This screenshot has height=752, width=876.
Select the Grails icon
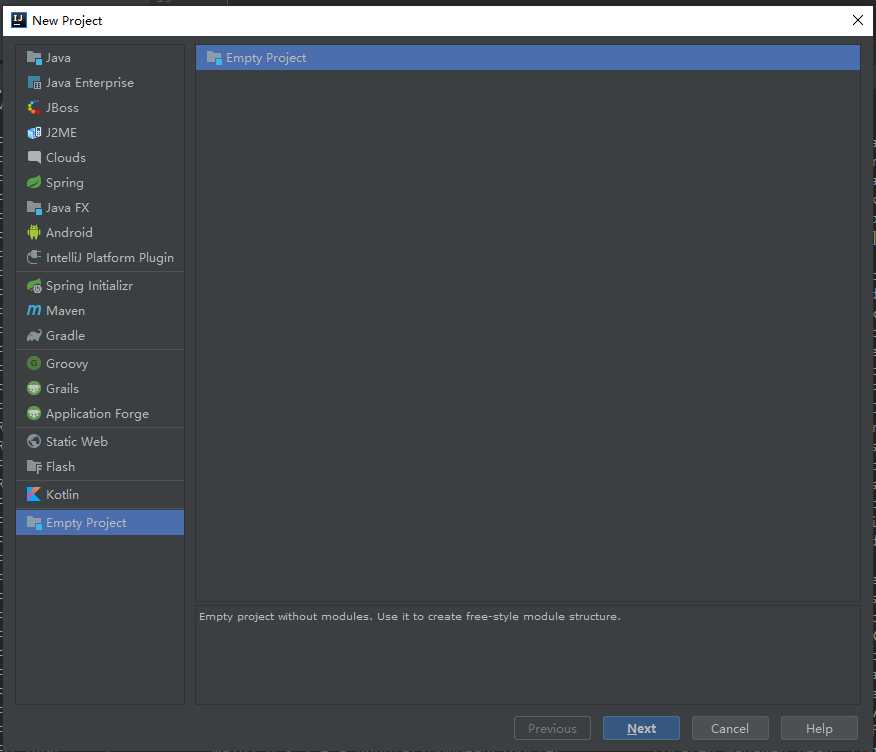tap(34, 388)
